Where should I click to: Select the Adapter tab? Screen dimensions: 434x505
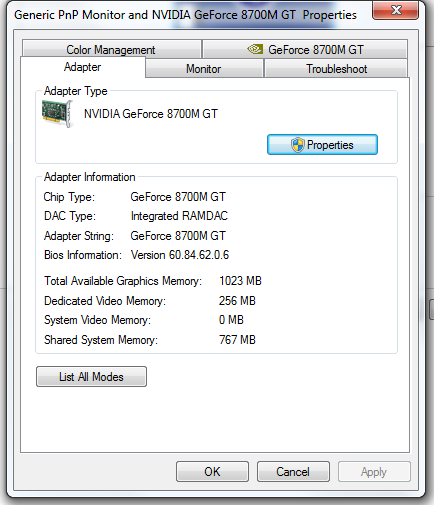[82, 67]
